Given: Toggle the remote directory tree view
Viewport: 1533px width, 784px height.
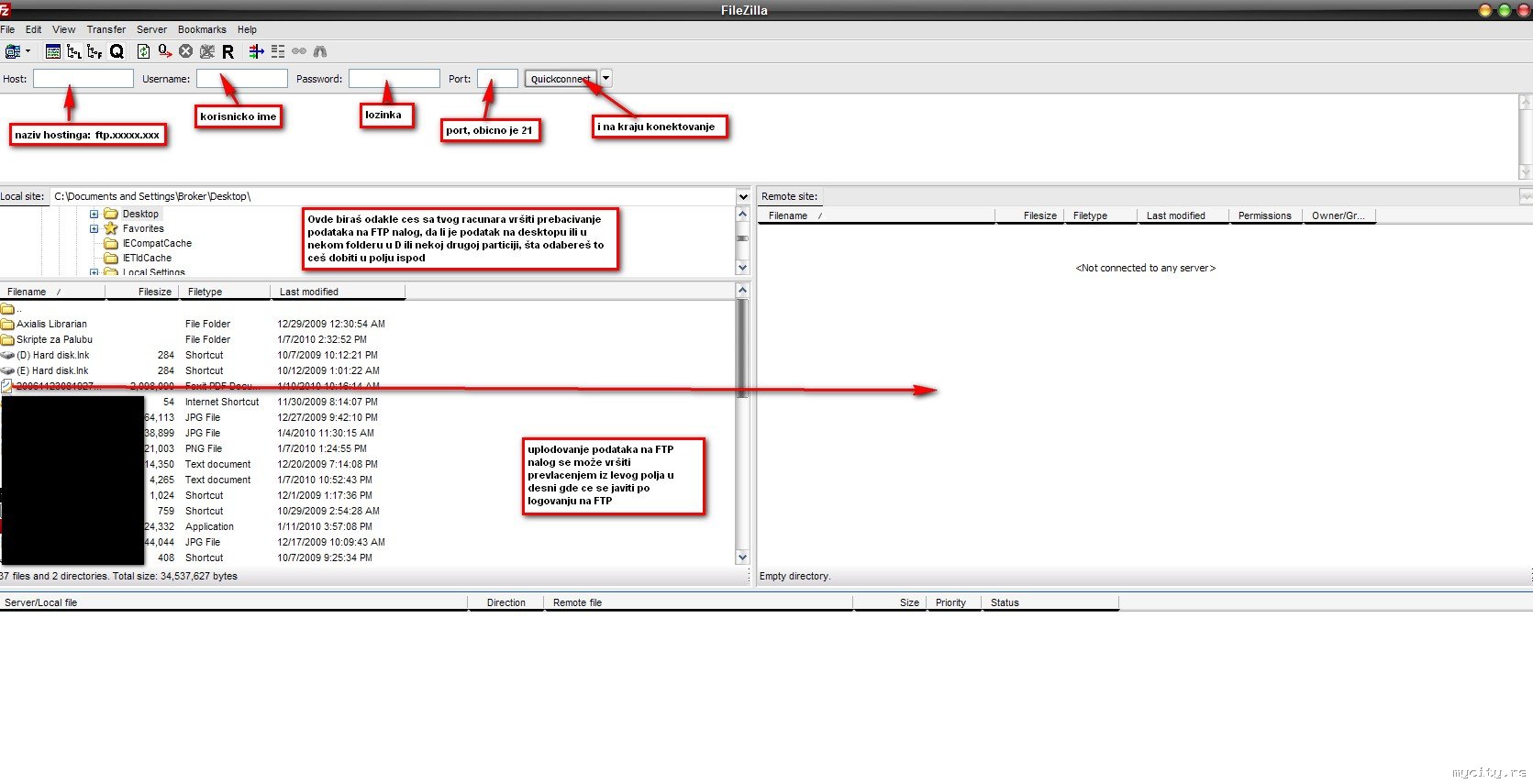Looking at the screenshot, I should (94, 51).
